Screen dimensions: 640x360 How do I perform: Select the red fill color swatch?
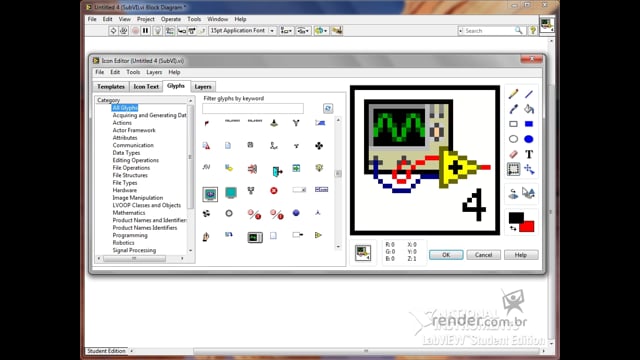(528, 227)
